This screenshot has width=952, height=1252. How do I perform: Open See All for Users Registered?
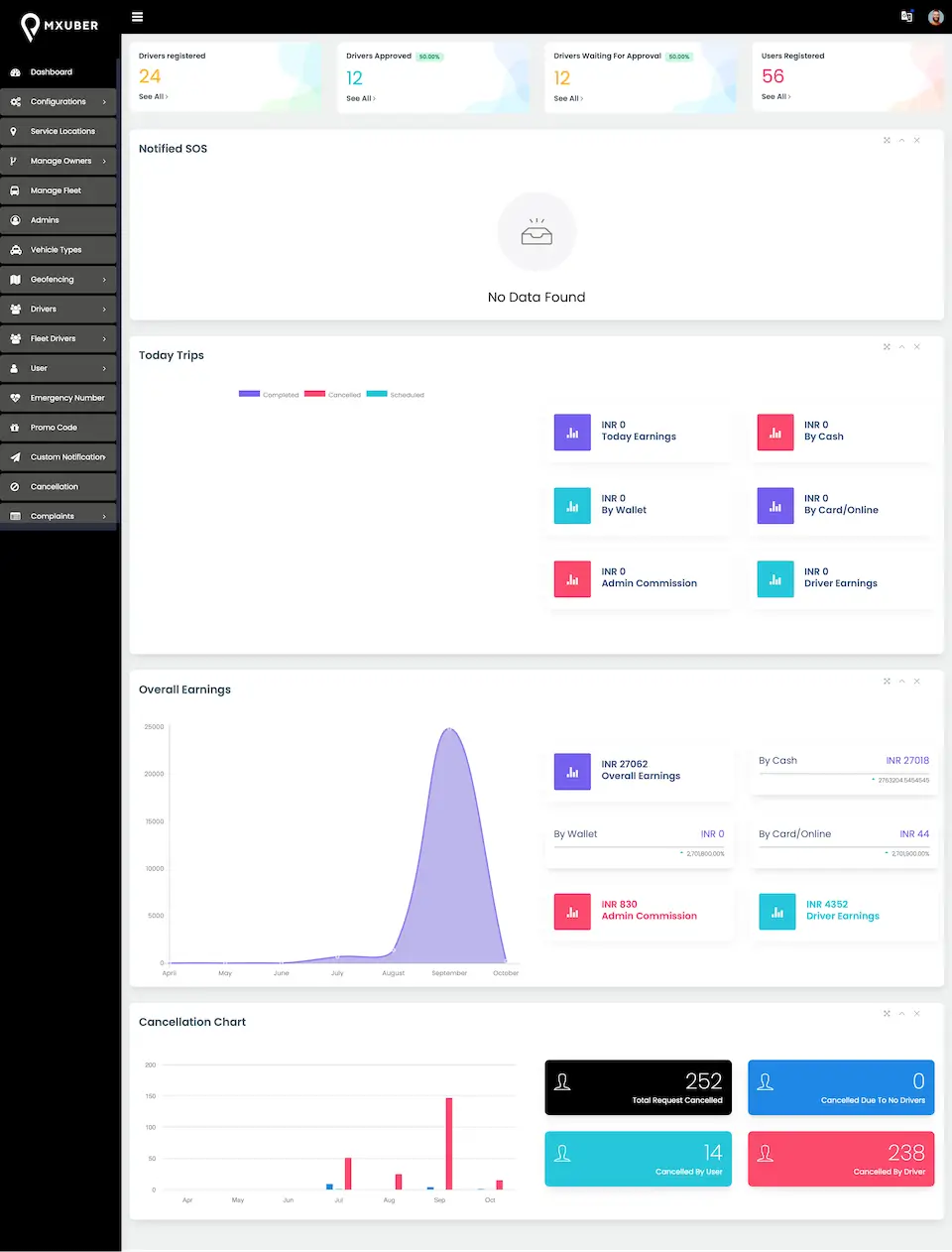coord(775,96)
